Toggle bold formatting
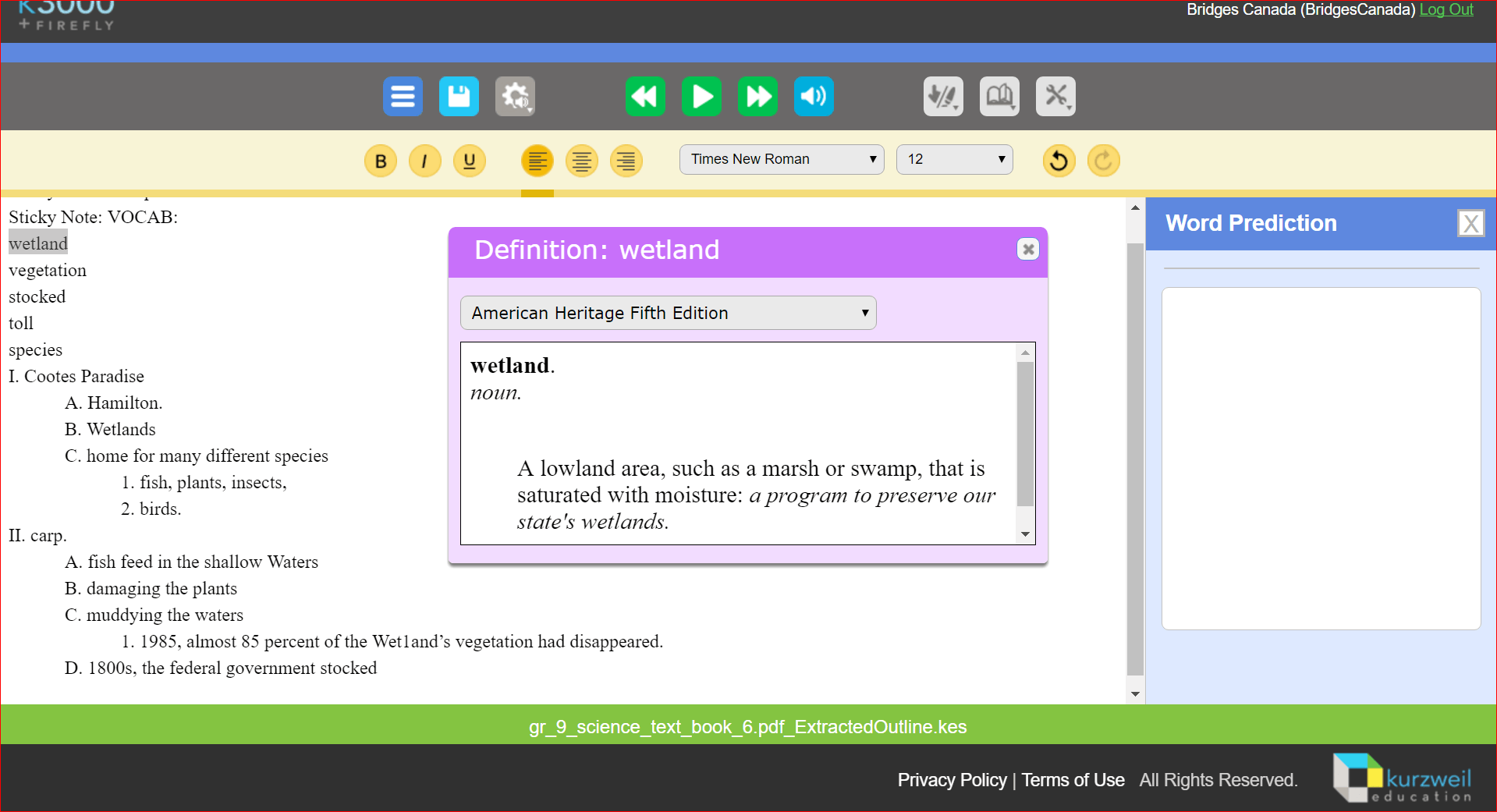The width and height of the screenshot is (1497, 812). point(381,161)
